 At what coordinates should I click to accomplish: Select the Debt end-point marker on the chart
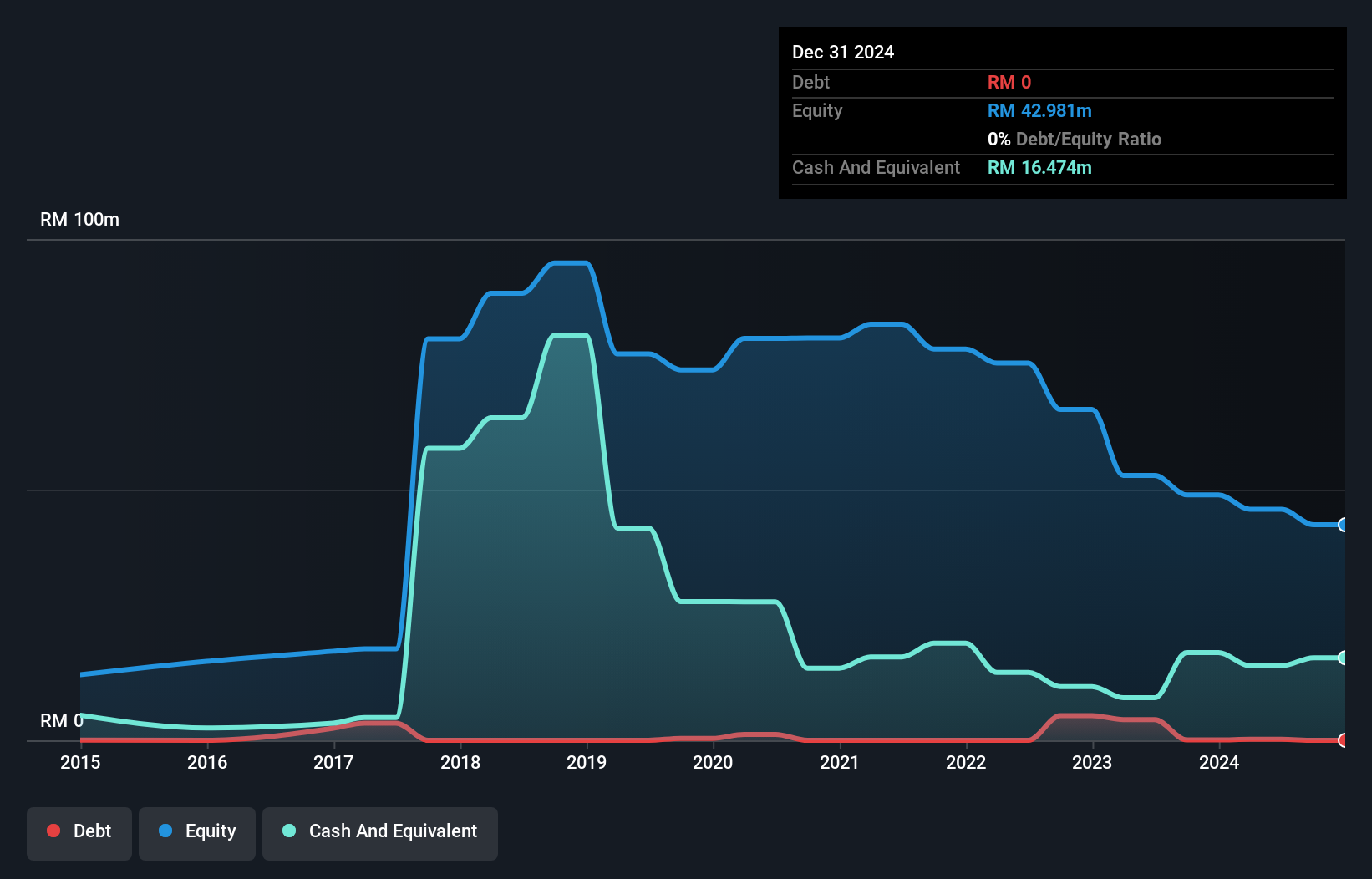[1343, 740]
